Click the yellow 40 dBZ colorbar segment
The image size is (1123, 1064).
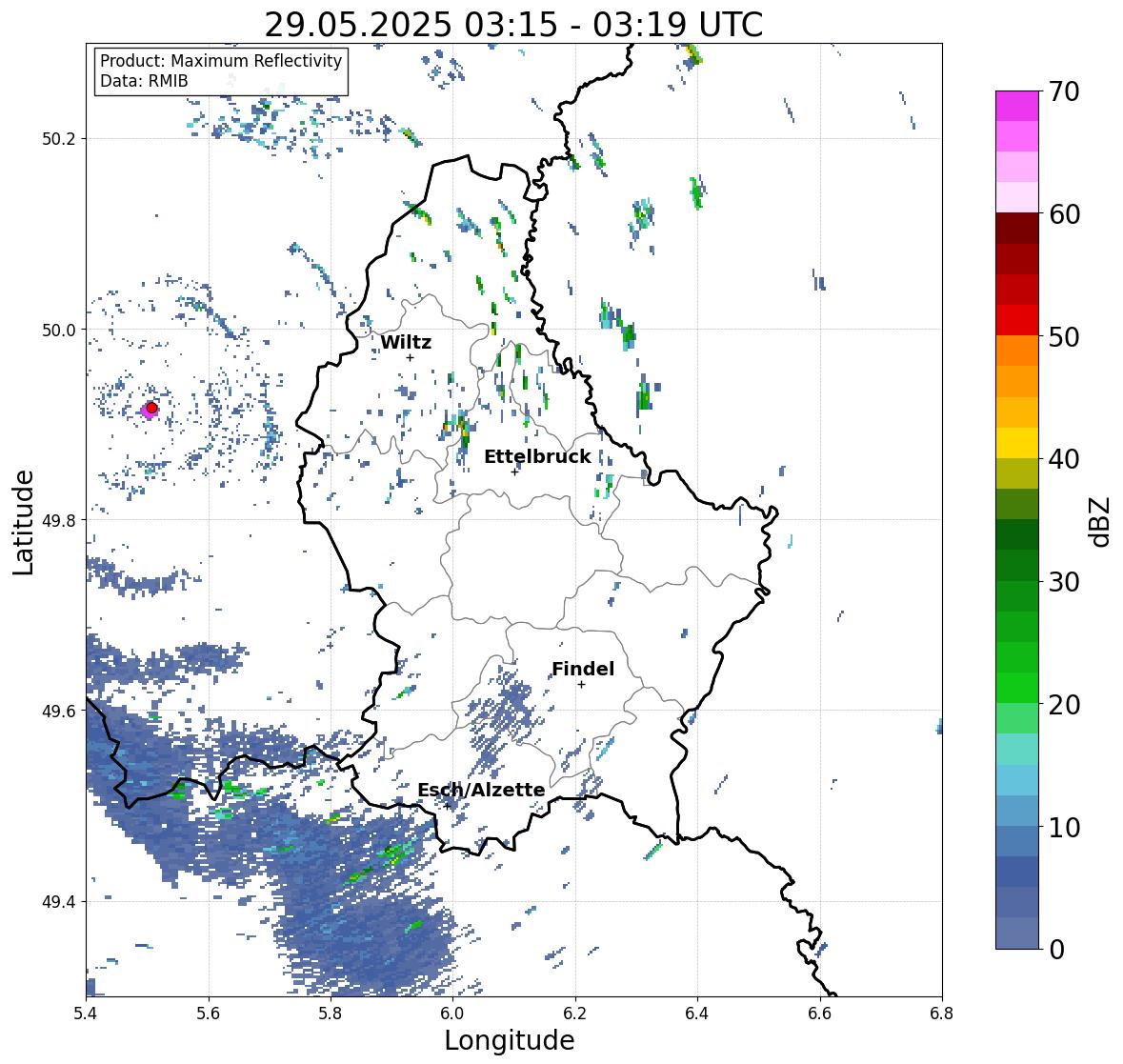click(1017, 443)
